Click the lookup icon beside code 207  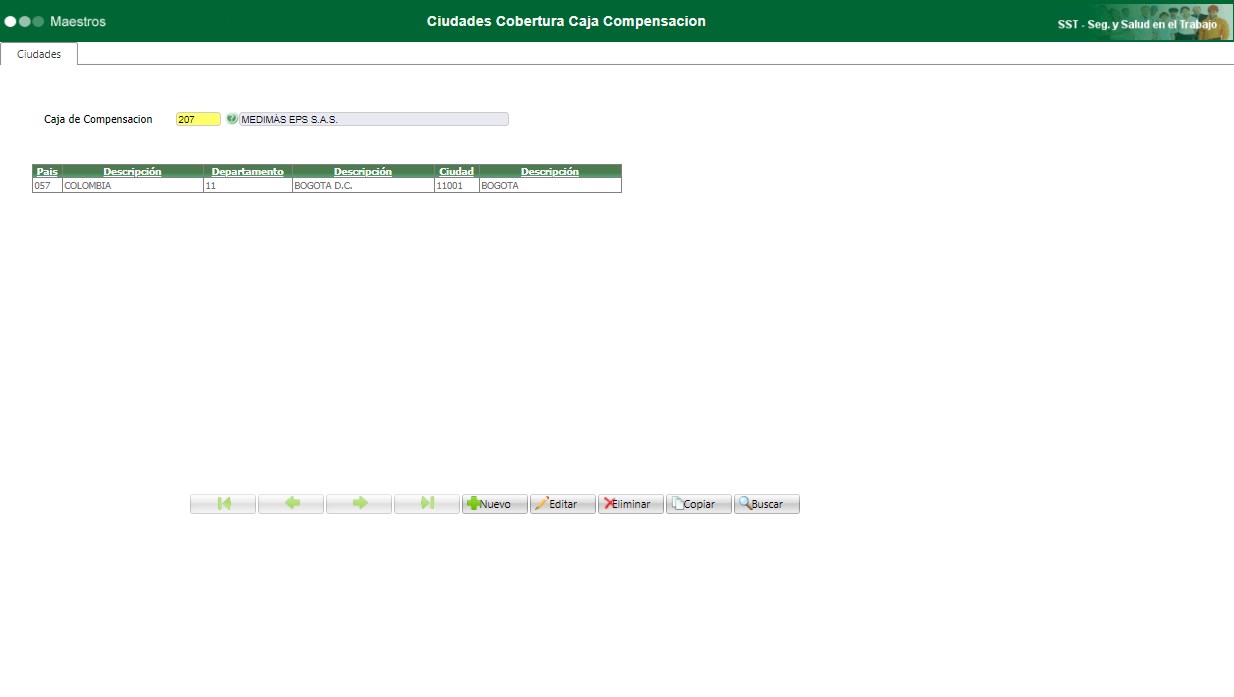[232, 119]
